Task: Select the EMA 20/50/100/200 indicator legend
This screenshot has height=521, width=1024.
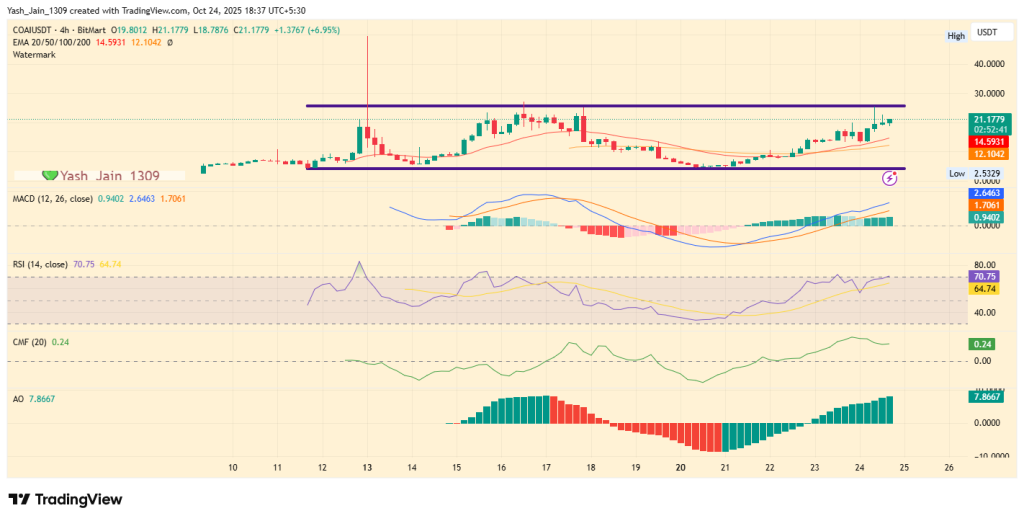Action: point(50,43)
